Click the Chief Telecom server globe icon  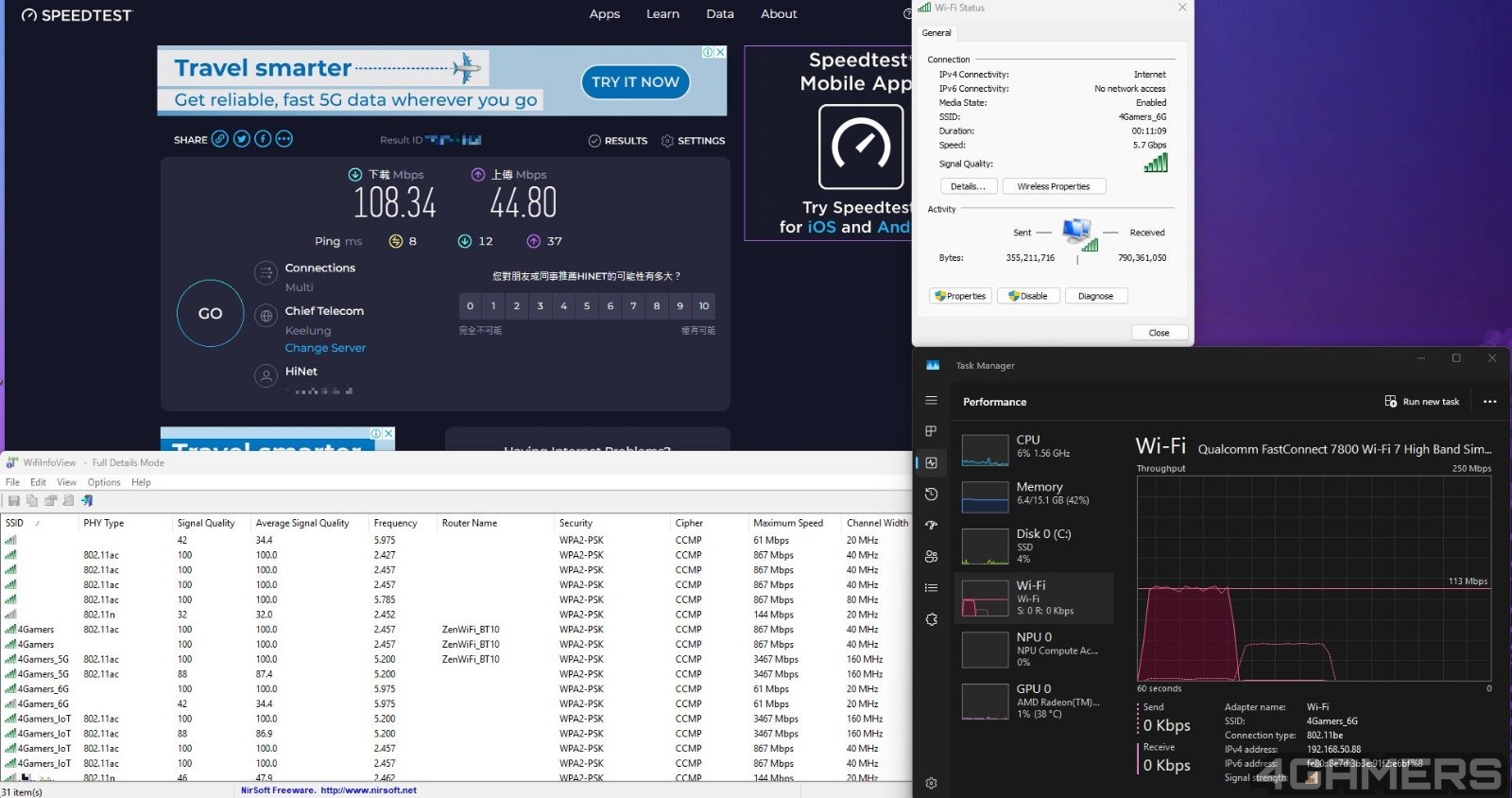(x=266, y=316)
